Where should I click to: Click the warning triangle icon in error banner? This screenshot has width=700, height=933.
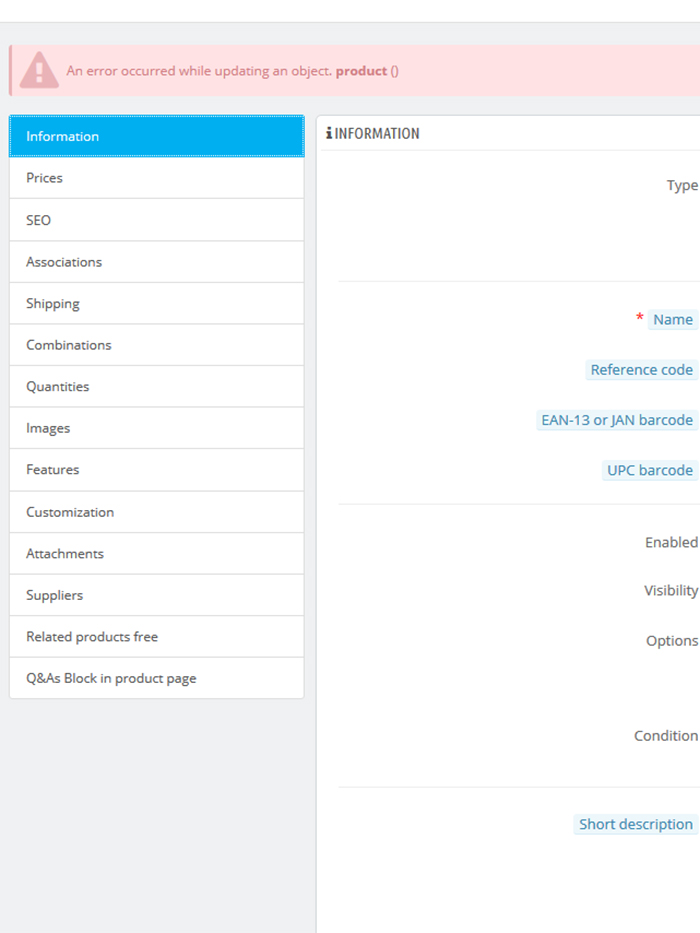point(39,70)
